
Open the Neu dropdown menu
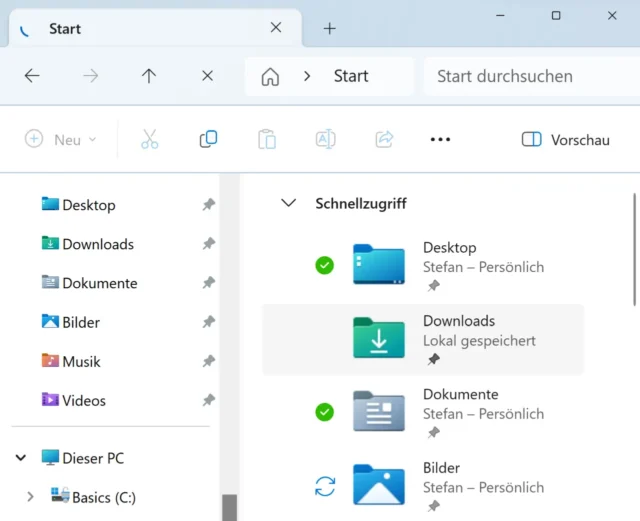coord(62,140)
